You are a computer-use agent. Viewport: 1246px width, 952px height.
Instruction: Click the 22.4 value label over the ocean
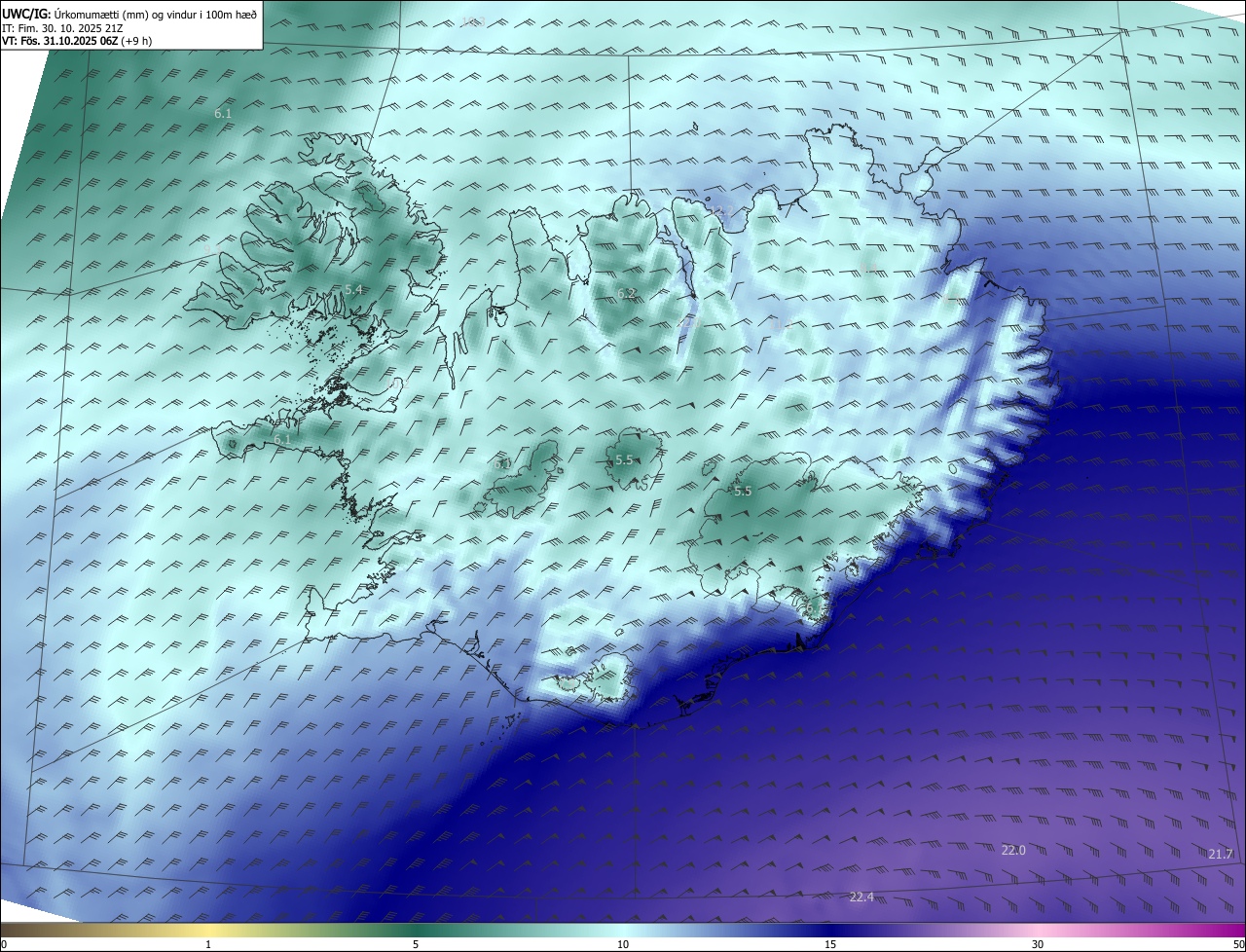(861, 897)
